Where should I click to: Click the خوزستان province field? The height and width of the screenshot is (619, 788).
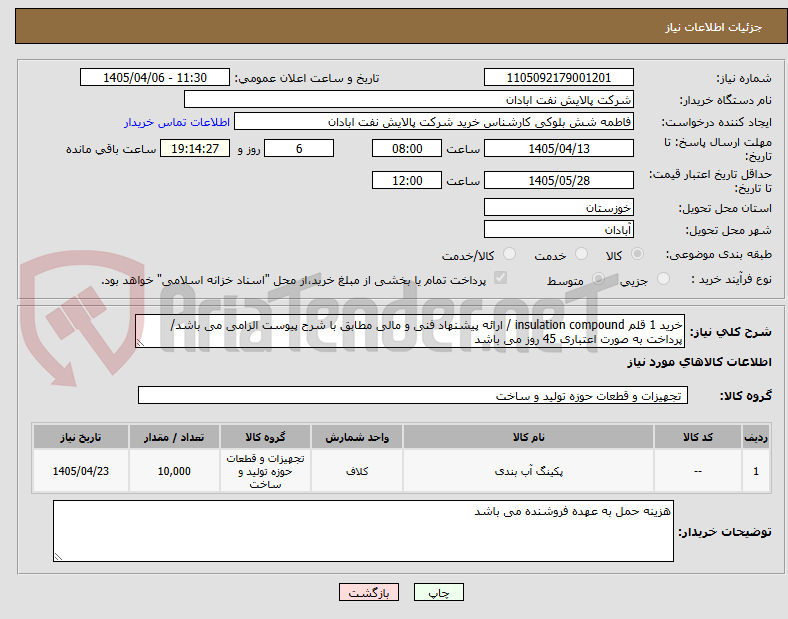(x=558, y=208)
